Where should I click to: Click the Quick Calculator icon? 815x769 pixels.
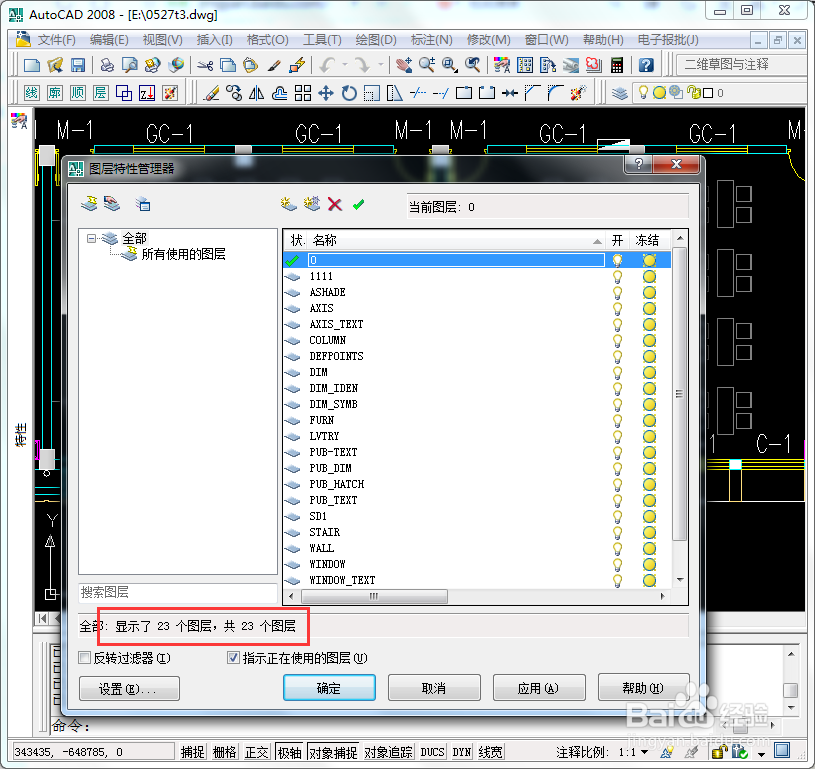pyautogui.click(x=617, y=65)
